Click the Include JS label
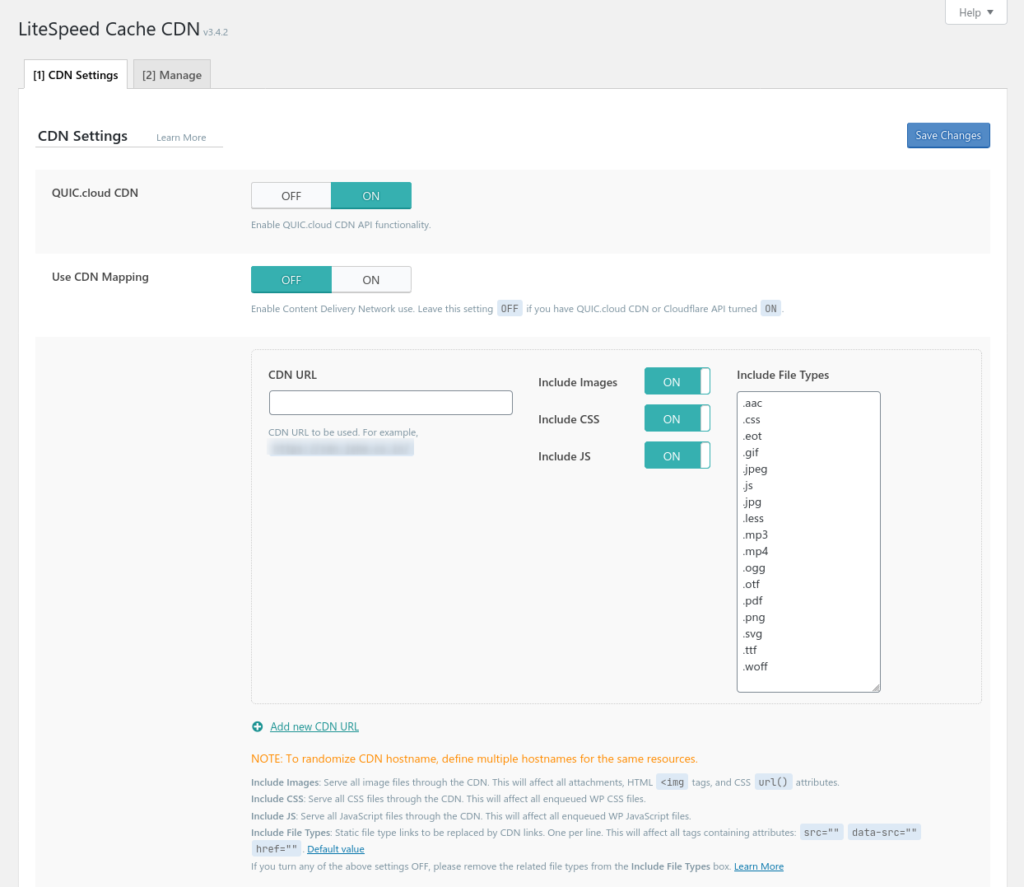Viewport: 1024px width, 887px height. [x=564, y=457]
